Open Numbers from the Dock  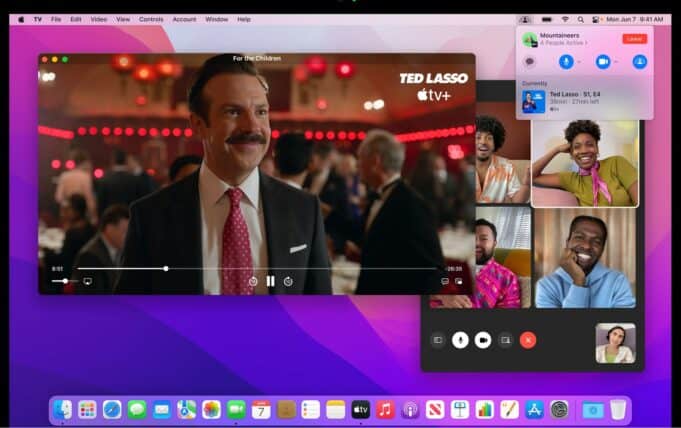485,409
